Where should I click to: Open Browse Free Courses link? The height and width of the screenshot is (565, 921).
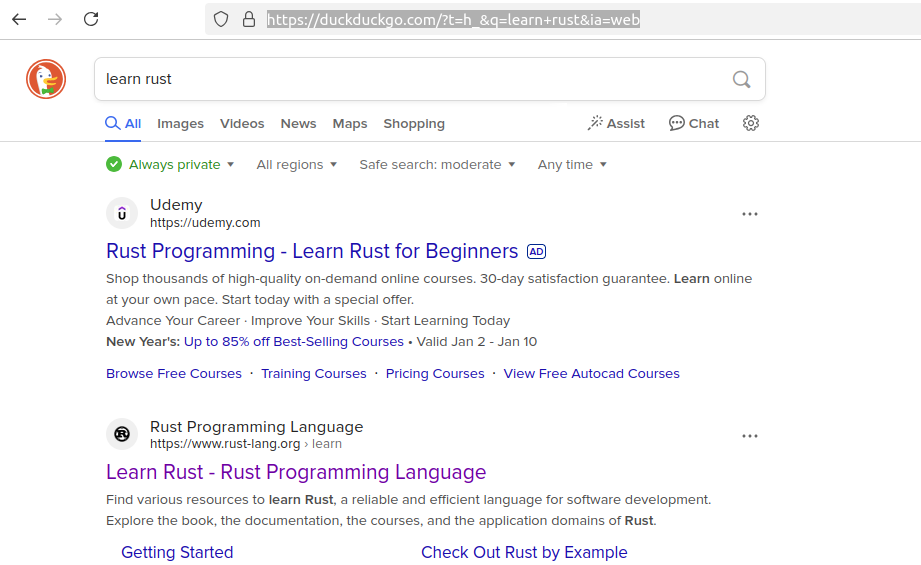tap(174, 374)
